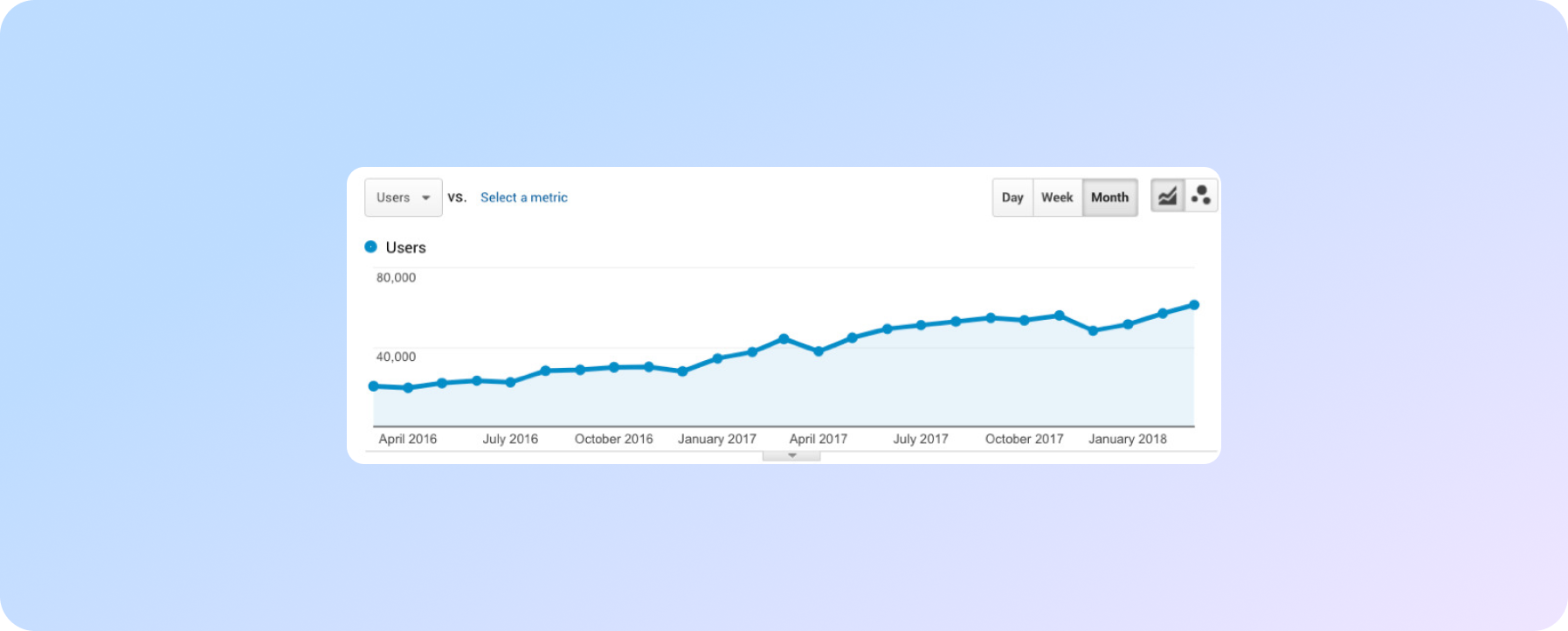
Task: Open the Users metric dropdown
Action: (x=404, y=198)
